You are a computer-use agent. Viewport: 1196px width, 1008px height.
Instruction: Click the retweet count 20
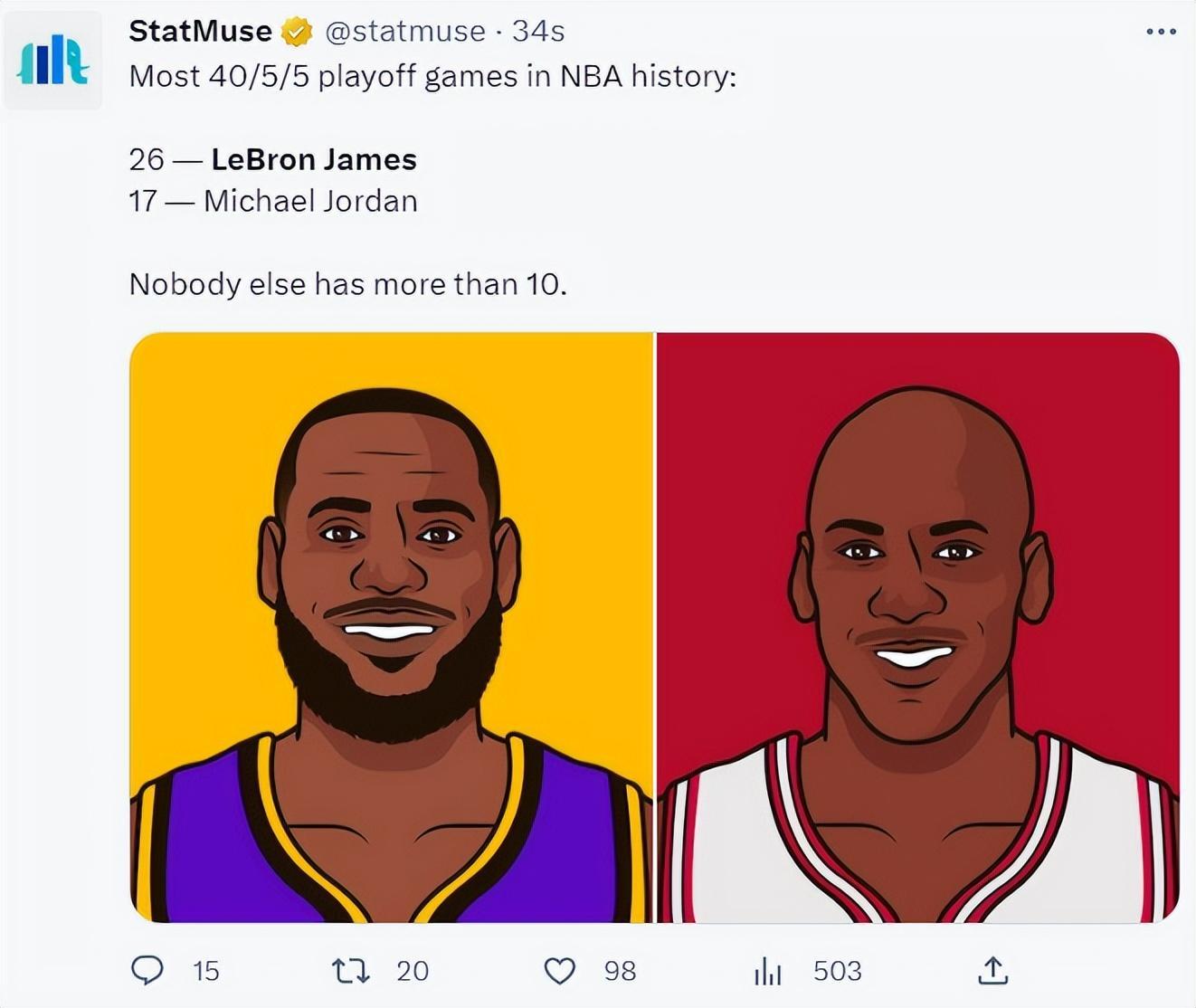click(413, 971)
